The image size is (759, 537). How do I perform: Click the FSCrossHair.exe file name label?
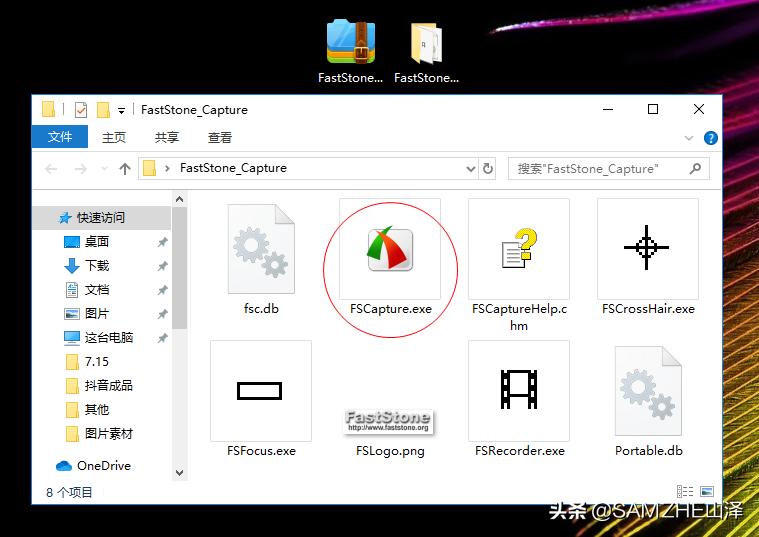click(648, 309)
